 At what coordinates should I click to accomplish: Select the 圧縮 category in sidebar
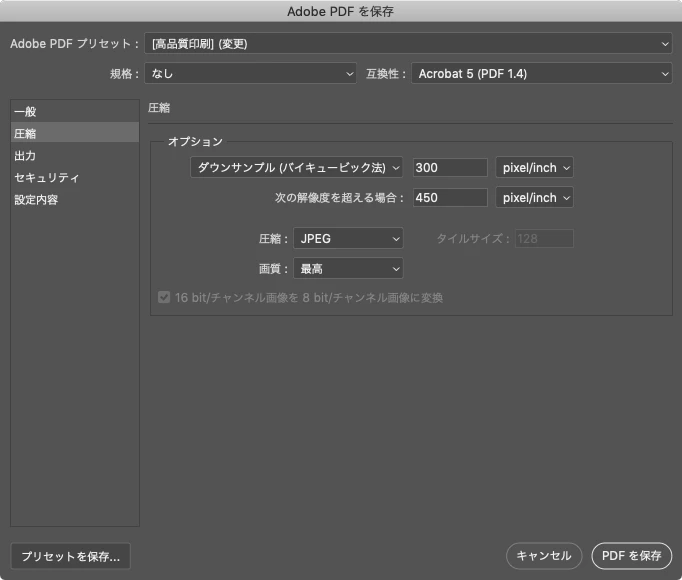coord(75,133)
